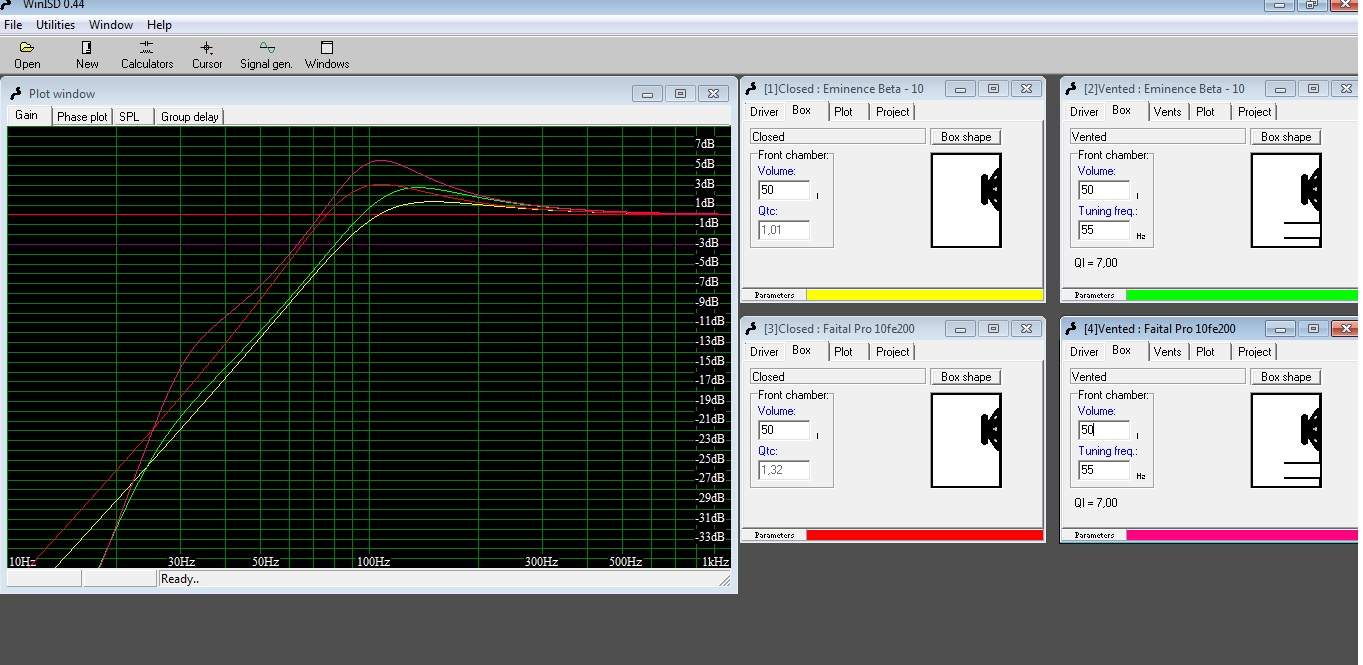This screenshot has height=665, width=1363.
Task: Open the Utilities menu
Action: (55, 25)
